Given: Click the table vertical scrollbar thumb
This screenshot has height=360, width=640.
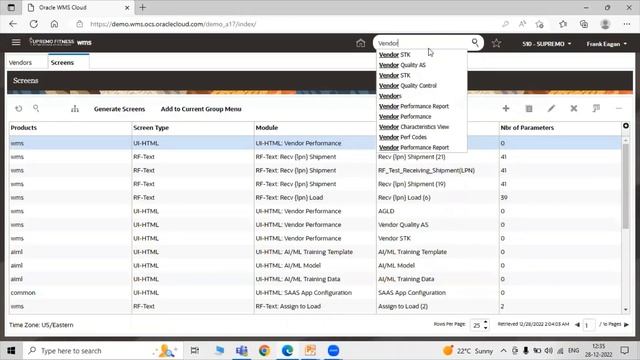Looking at the screenshot, I should coord(626,186).
